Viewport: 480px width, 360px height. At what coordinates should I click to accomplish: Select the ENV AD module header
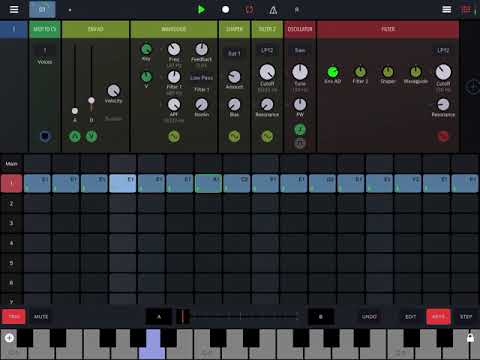pos(95,29)
